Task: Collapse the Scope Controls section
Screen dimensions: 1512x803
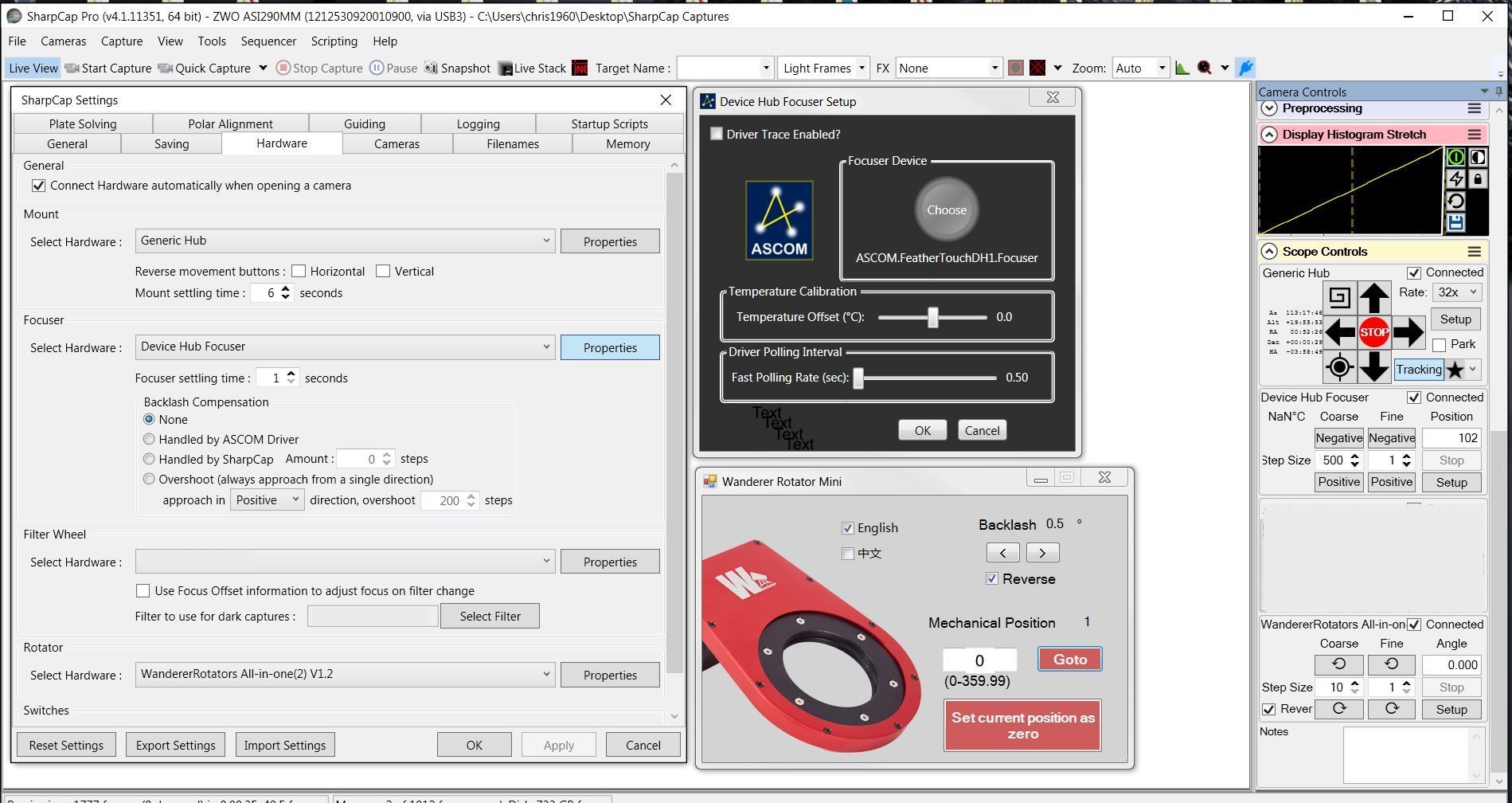Action: 1269,252
